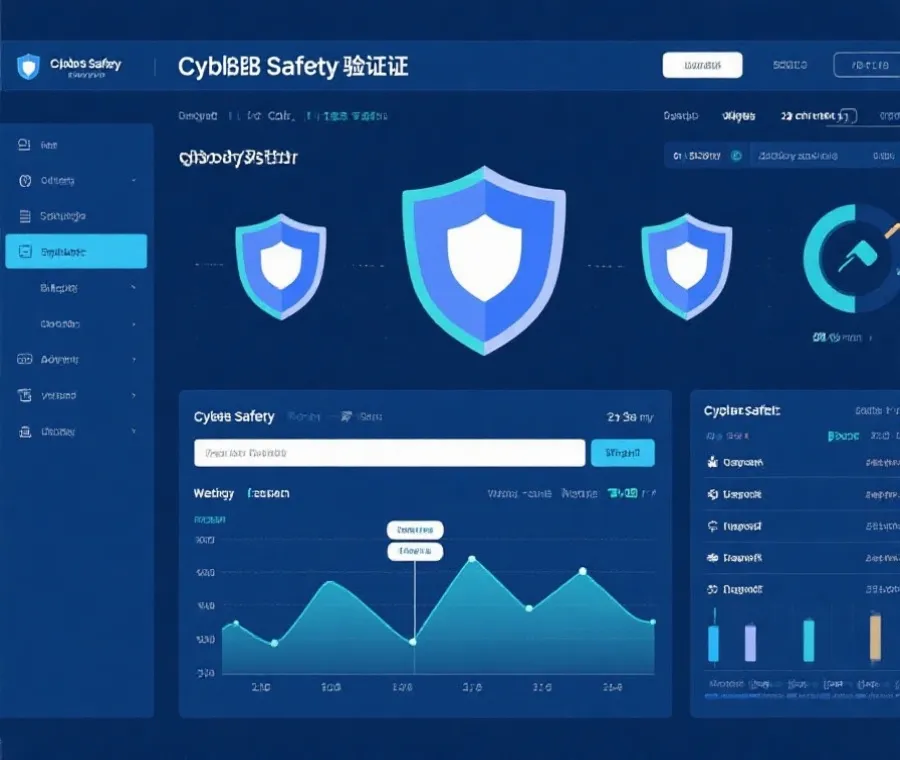The width and height of the screenshot is (900, 760).
Task: Toggle the small blue circle indicator in filter bar
Action: coord(737,156)
